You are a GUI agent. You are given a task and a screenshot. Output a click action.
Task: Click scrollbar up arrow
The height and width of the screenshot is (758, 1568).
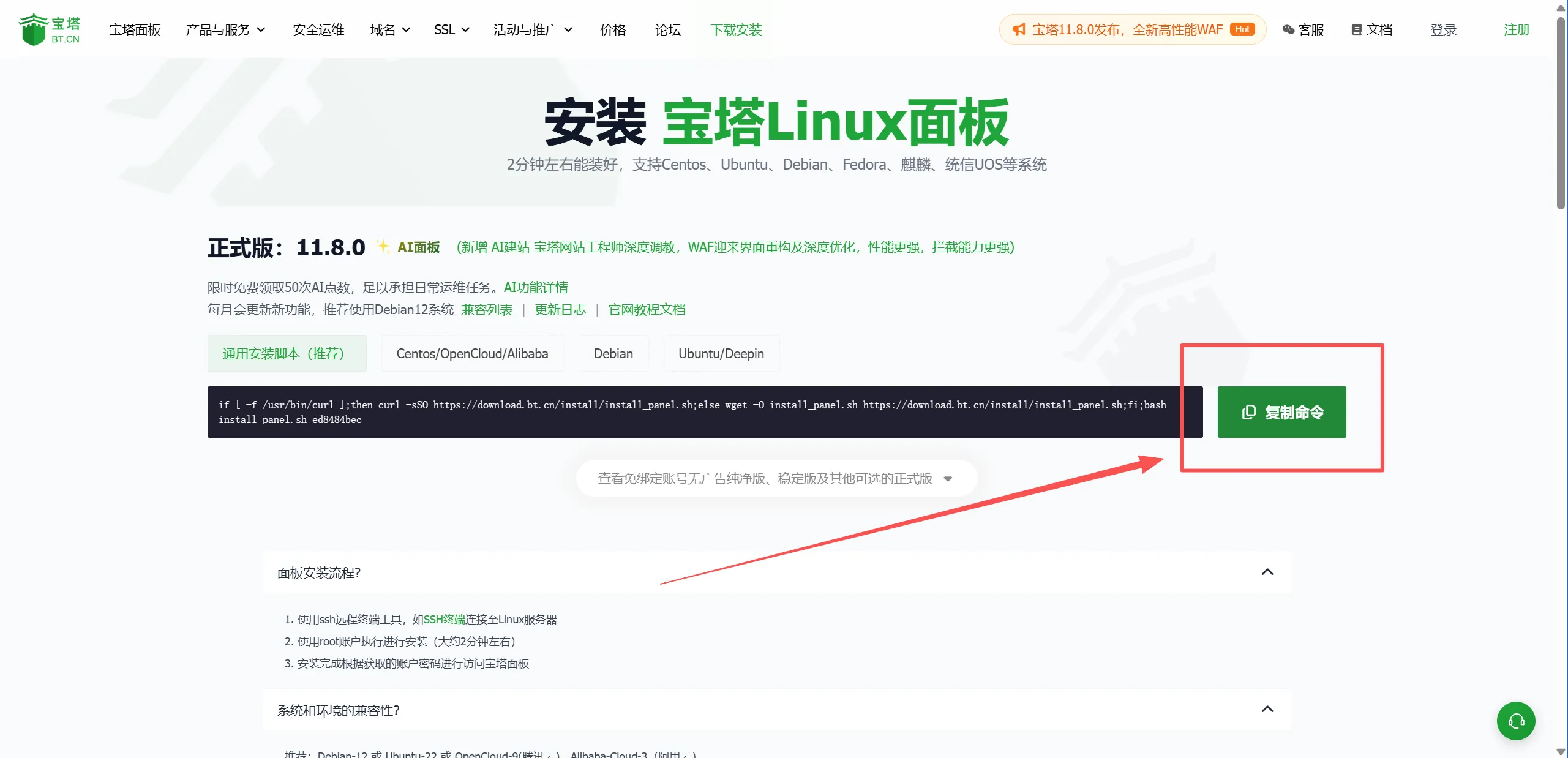pos(1561,7)
